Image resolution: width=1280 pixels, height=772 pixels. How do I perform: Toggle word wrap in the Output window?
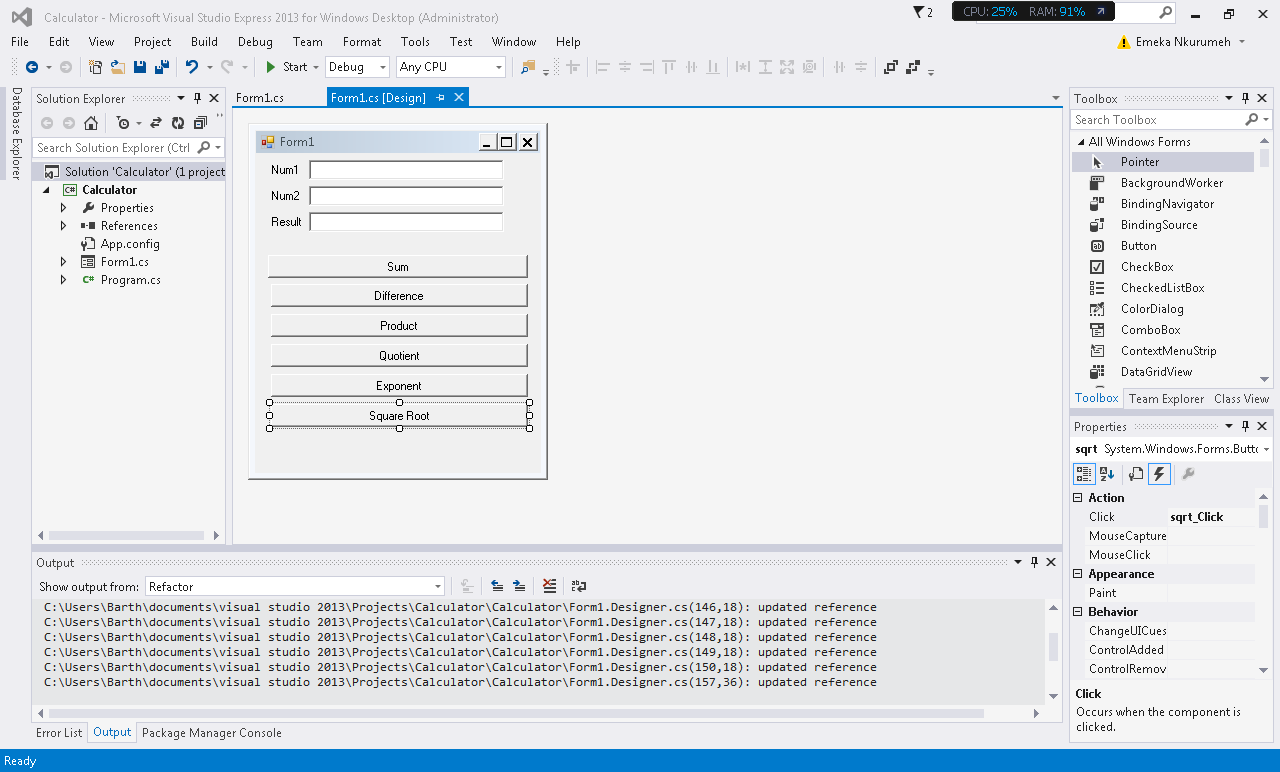pos(579,586)
